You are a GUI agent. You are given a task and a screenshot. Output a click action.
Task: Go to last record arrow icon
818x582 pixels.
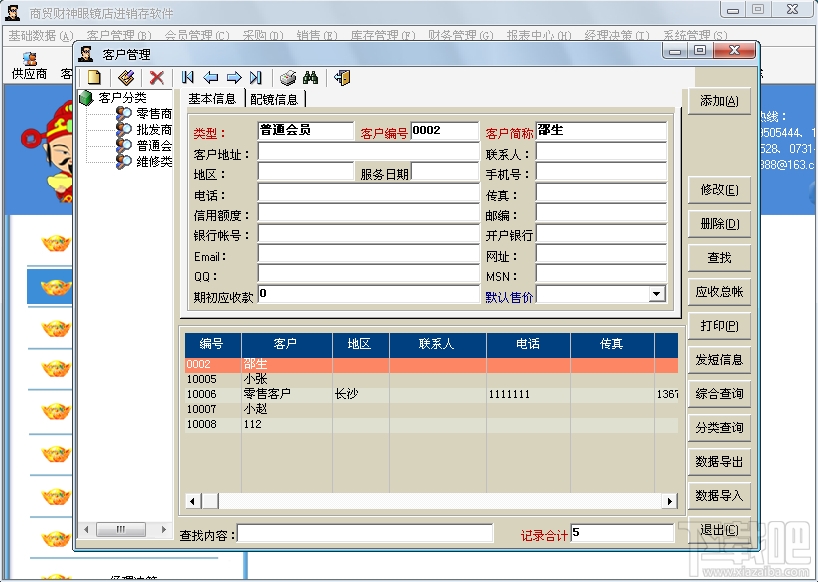coord(256,78)
